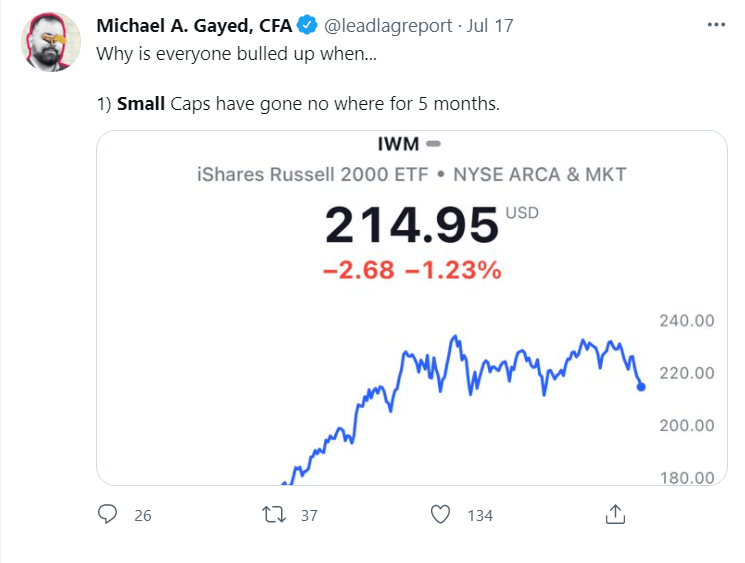Viewport: 745px width, 563px height.
Task: Click the 214.95 price figure
Action: 412,225
